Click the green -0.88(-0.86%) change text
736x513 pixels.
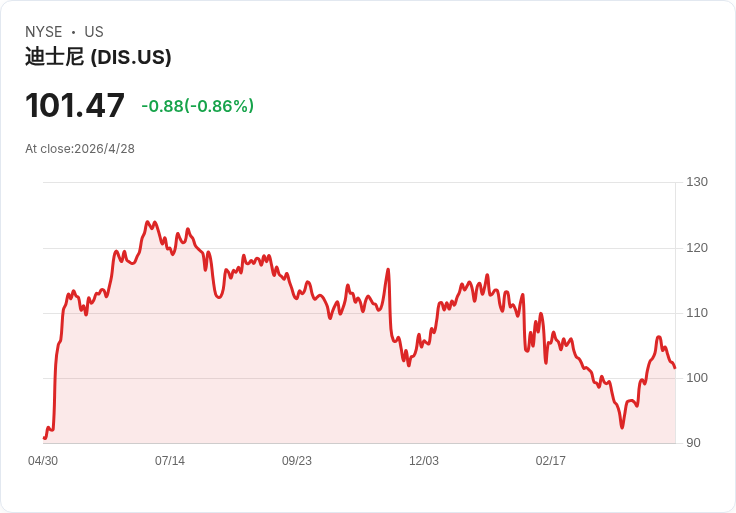click(197, 106)
